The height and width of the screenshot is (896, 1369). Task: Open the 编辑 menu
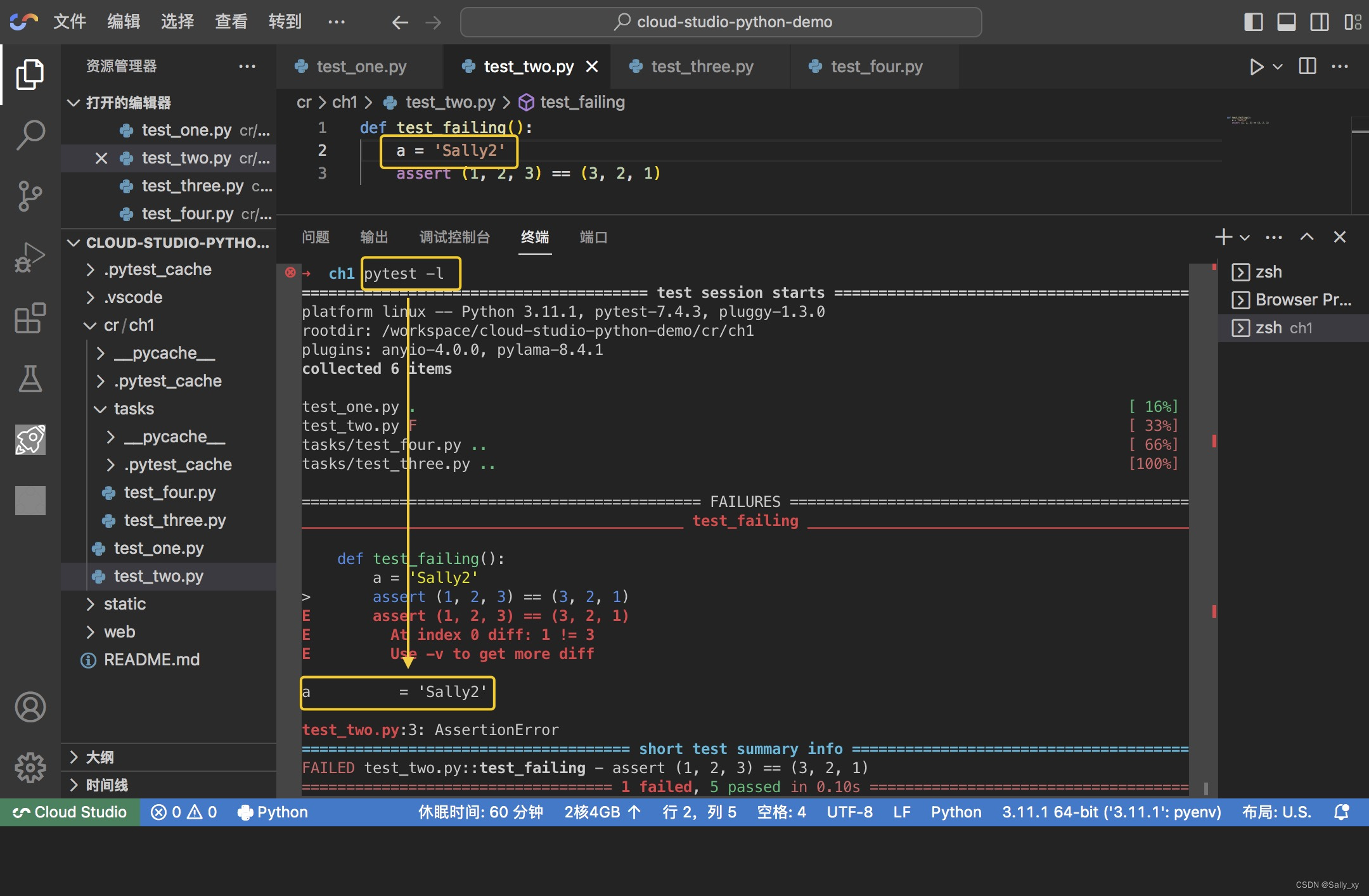[x=124, y=22]
